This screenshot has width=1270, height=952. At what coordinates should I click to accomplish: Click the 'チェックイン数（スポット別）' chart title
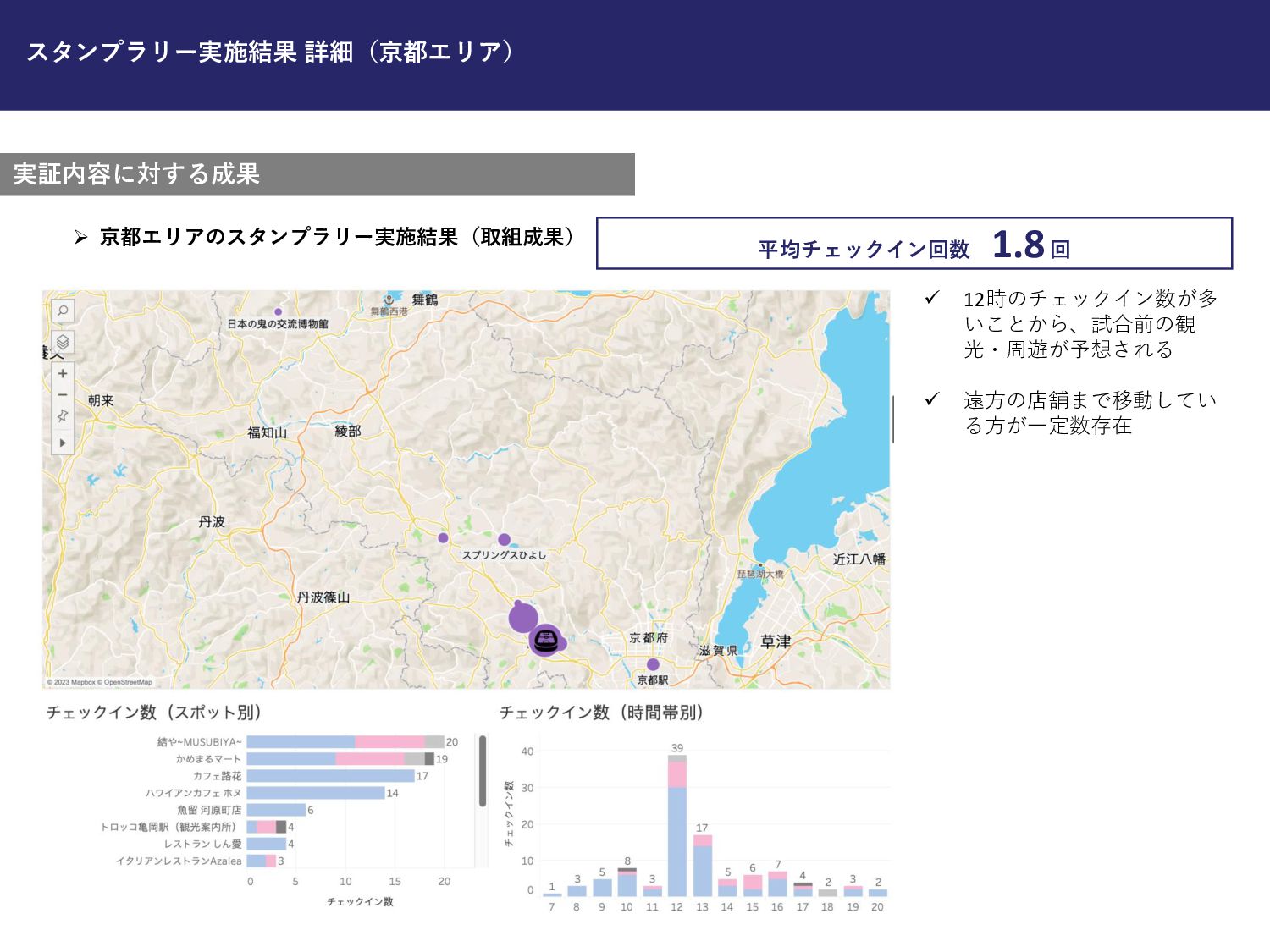(x=154, y=713)
